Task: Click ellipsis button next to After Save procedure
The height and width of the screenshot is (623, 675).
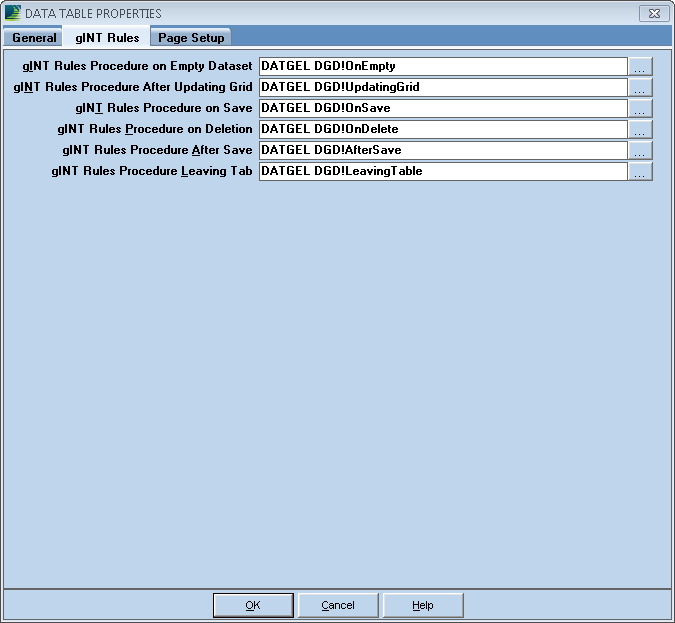Action: [640, 151]
